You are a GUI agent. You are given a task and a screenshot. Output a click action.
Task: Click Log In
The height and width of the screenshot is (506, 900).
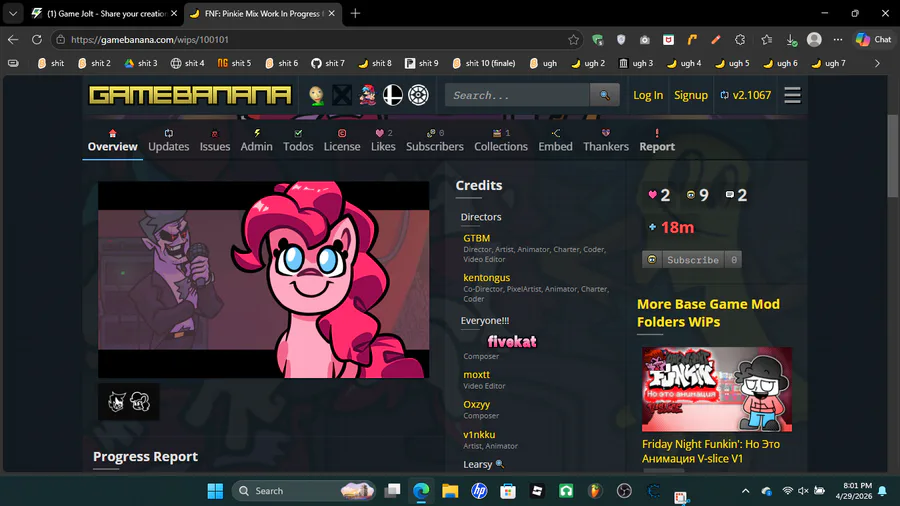(x=648, y=95)
